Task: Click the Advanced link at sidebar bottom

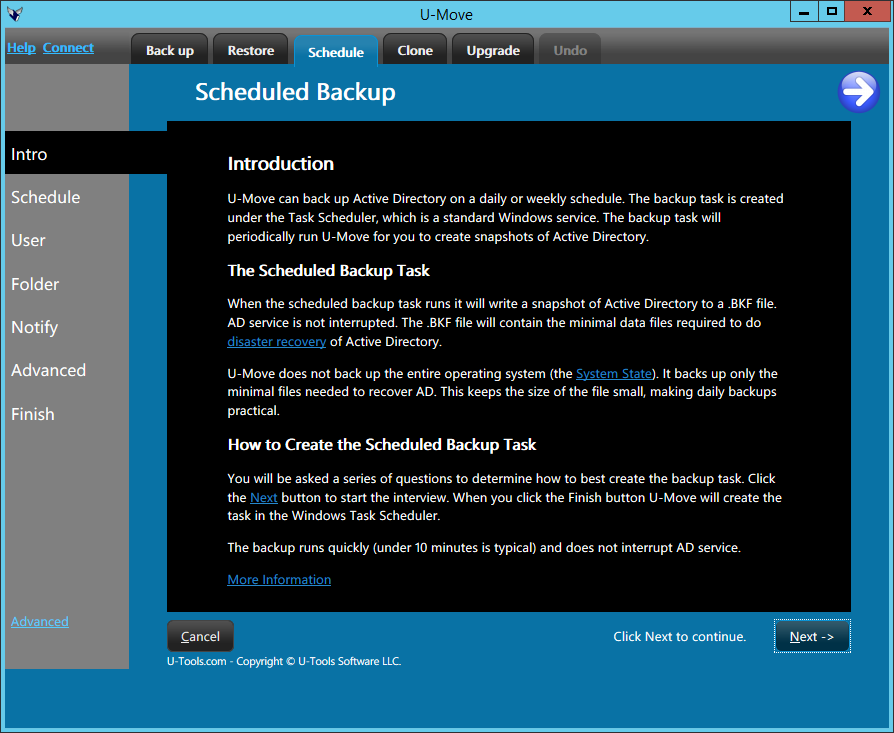Action: pyautogui.click(x=39, y=621)
